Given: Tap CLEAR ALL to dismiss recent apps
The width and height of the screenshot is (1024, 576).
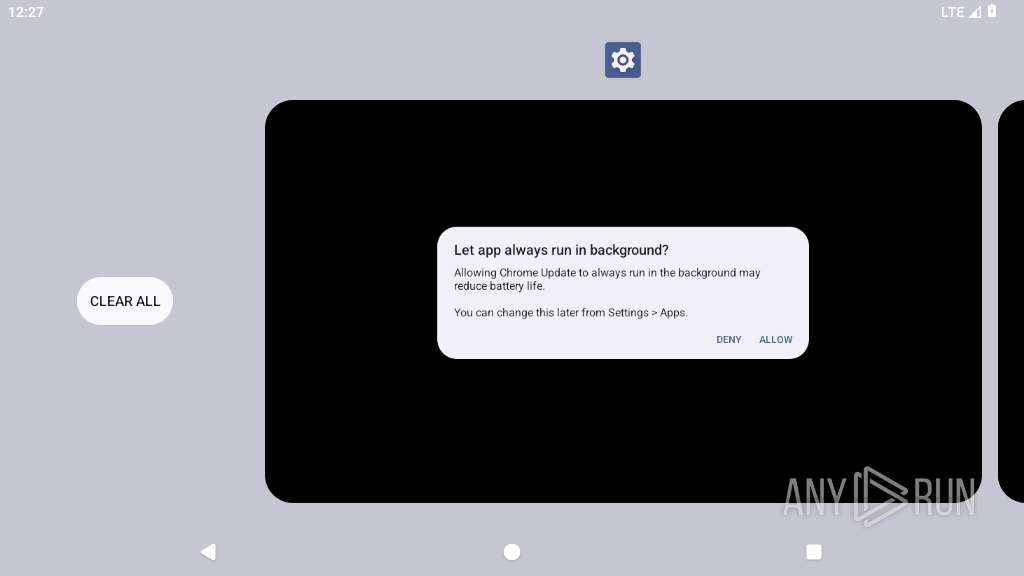Looking at the screenshot, I should pos(125,301).
